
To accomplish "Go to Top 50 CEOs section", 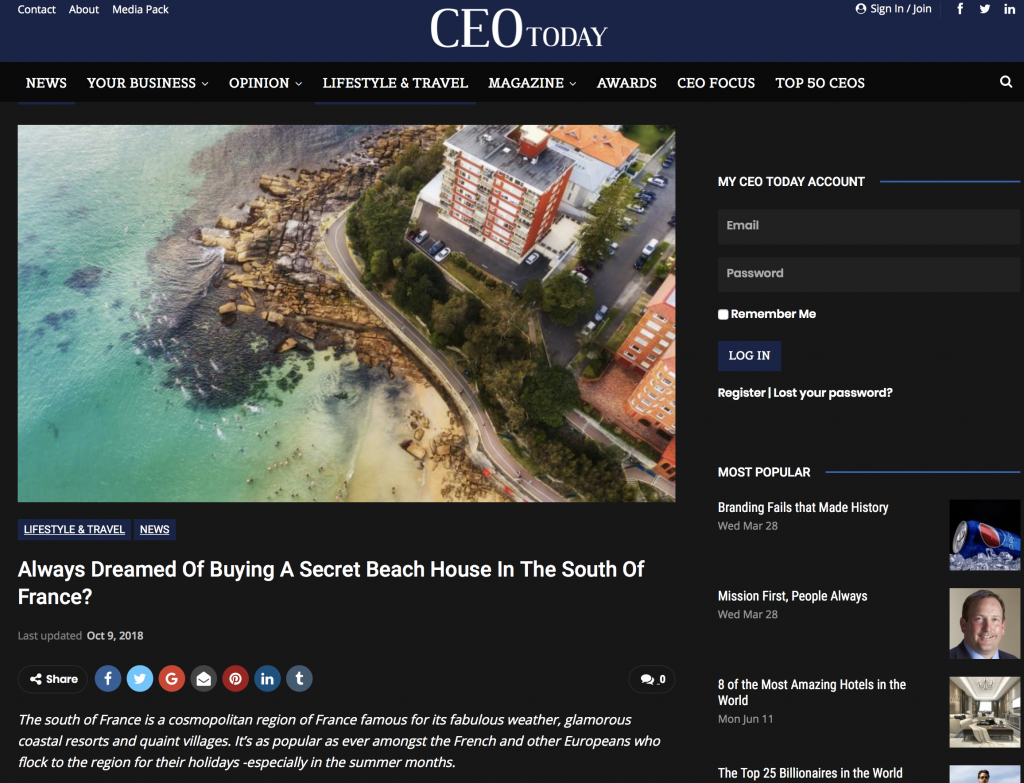I will click(820, 83).
